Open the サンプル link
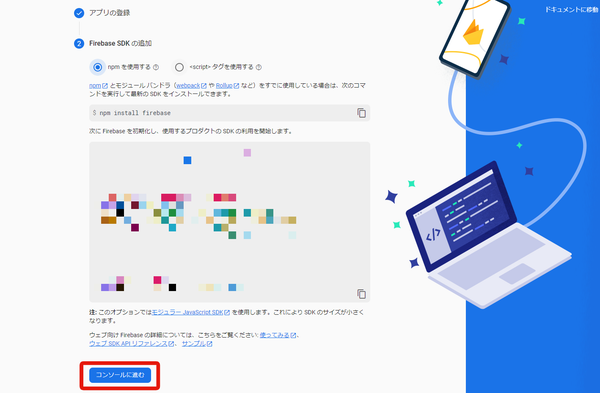The height and width of the screenshot is (393, 600). (x=197, y=344)
